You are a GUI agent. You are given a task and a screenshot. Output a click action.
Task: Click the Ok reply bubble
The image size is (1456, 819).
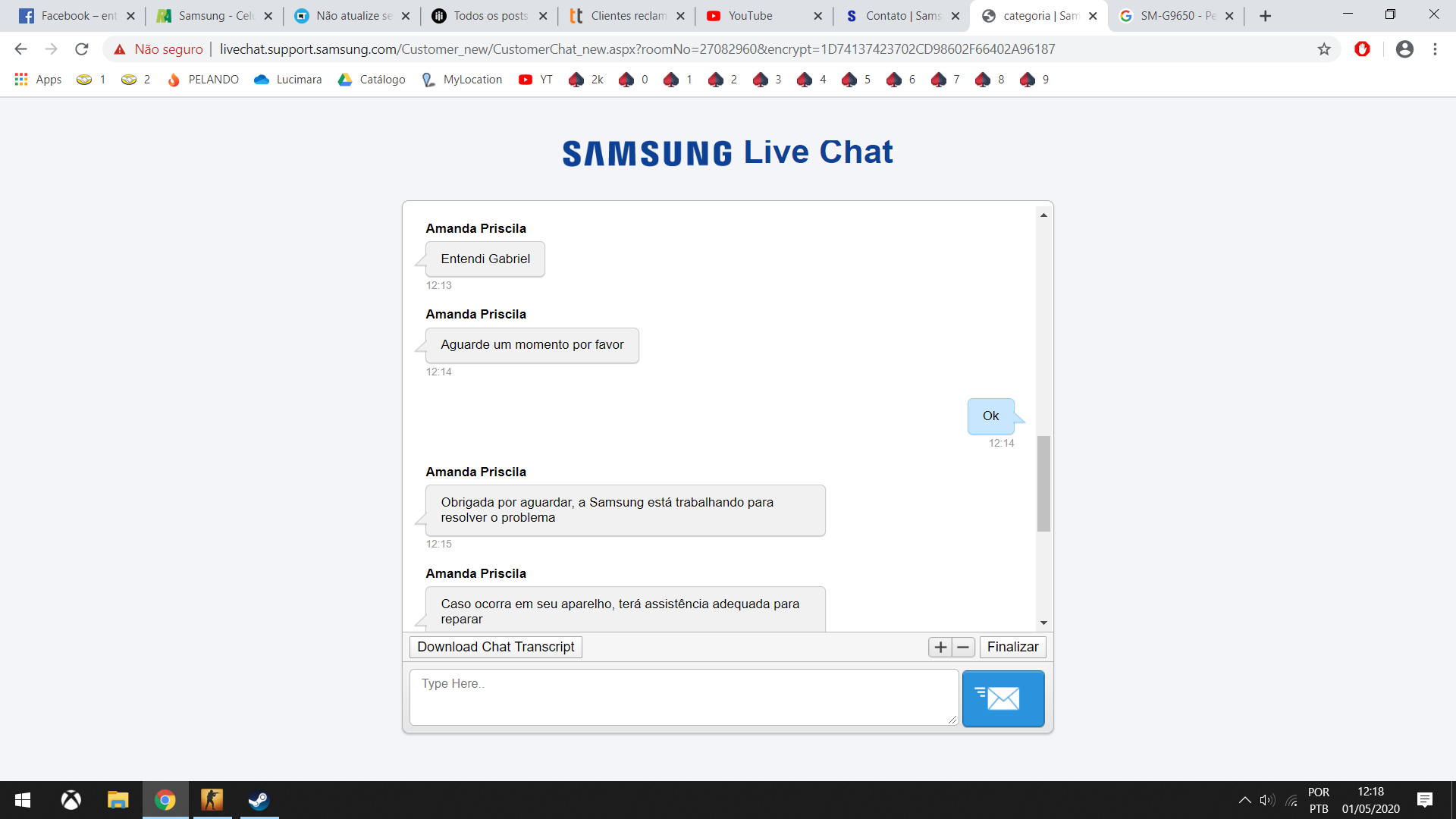point(990,416)
